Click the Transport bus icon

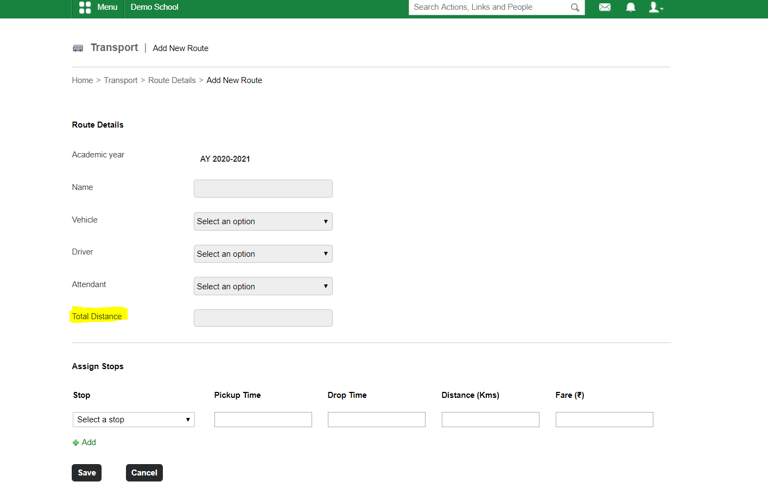[x=78, y=48]
